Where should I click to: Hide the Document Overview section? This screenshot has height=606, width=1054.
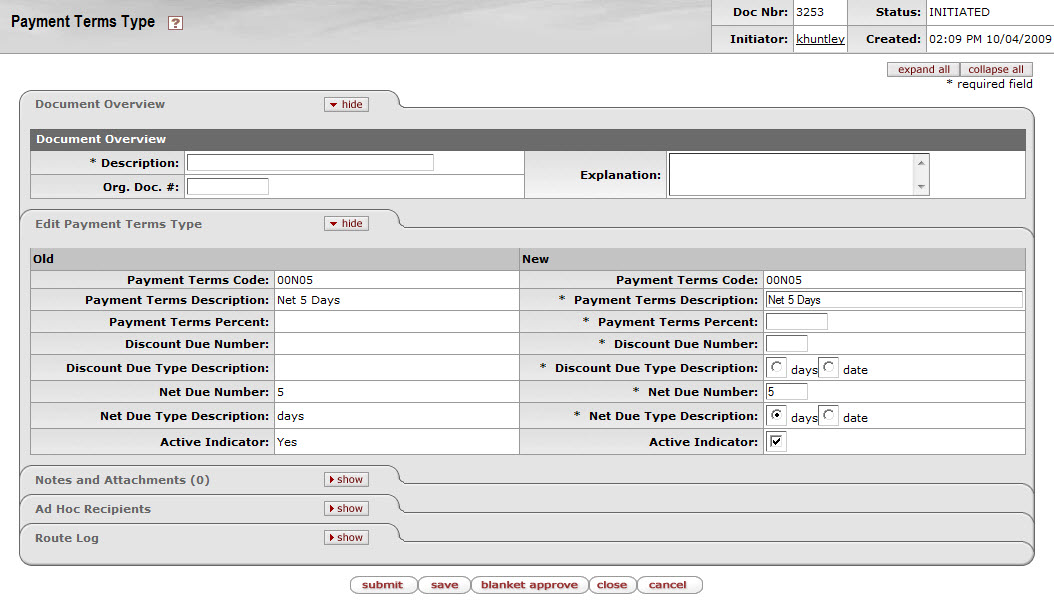[346, 104]
